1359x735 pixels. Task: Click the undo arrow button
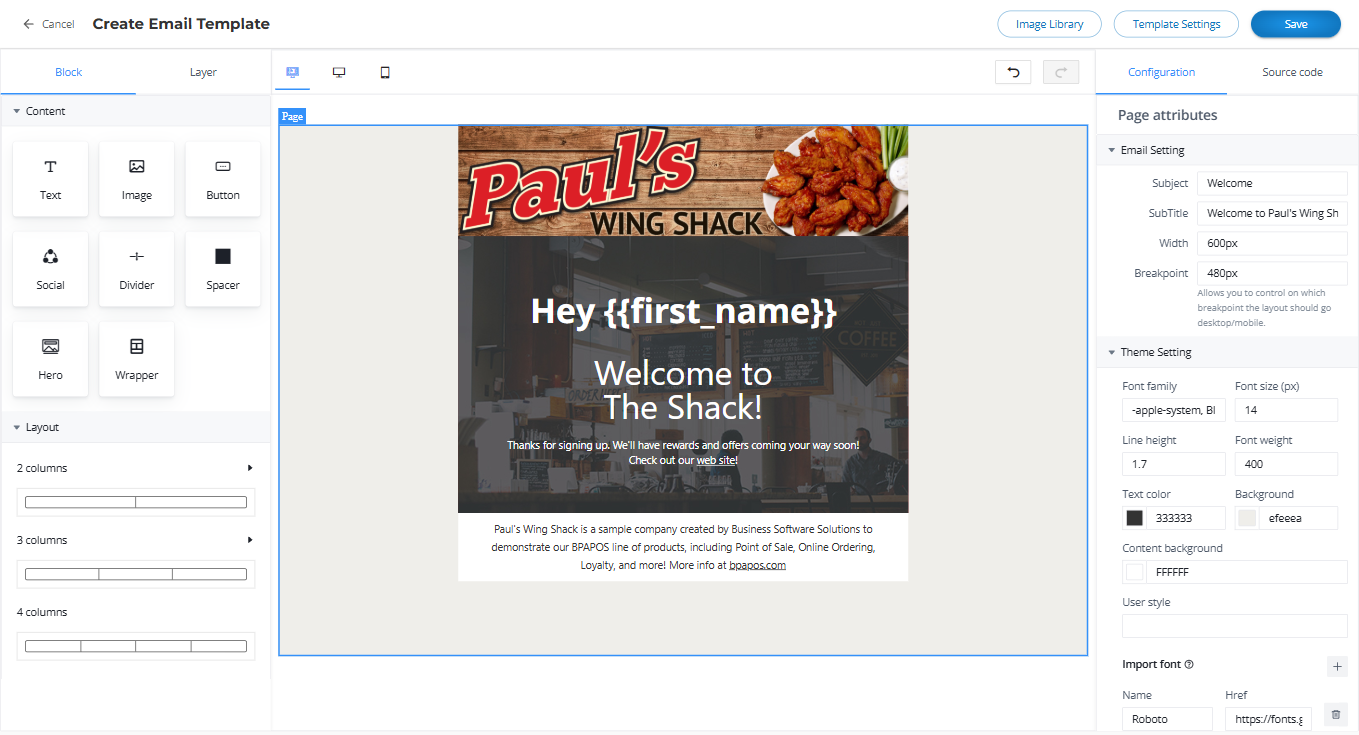[x=1013, y=72]
